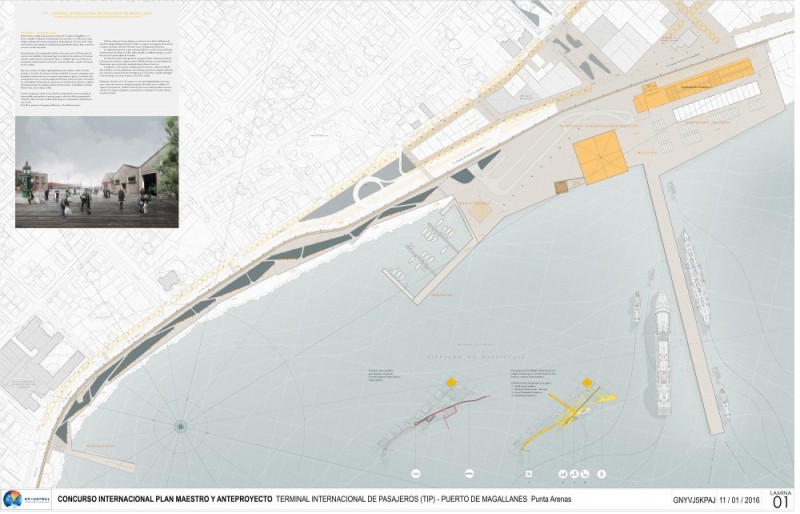Viewport: 800px width, 514px height.
Task: Click the 'CONCURSO INTERNACIONAL PLAN MAESTRO Y ANTEPROYECTO' title
Action: (x=164, y=499)
